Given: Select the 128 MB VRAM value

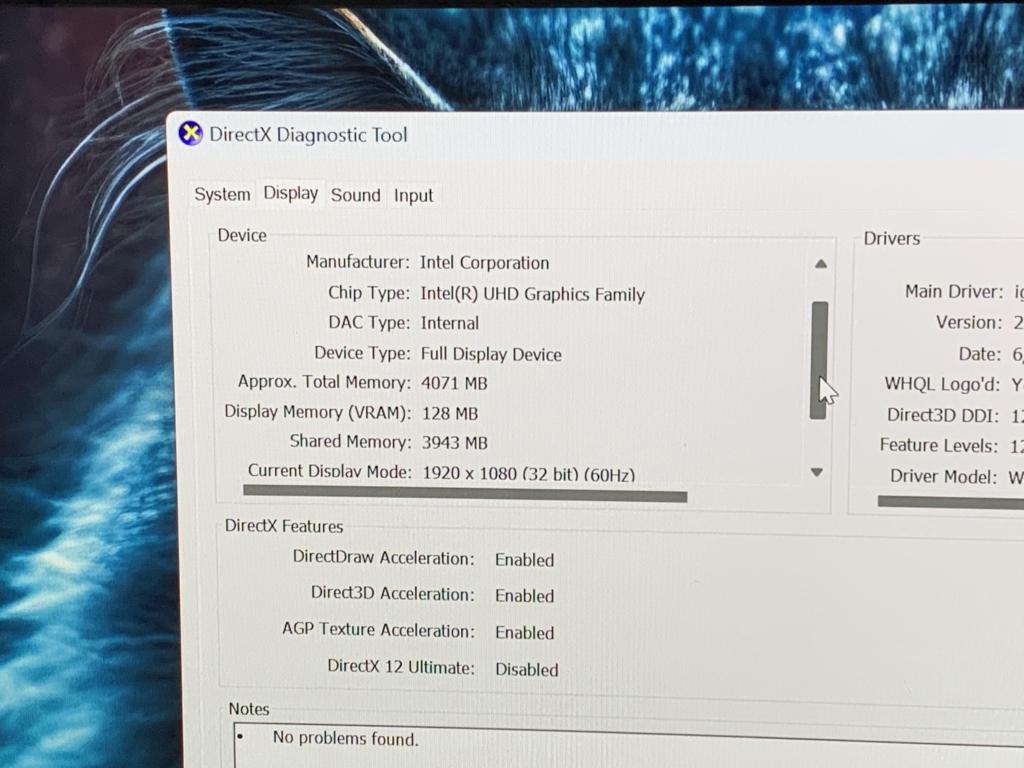Looking at the screenshot, I should pyautogui.click(x=450, y=413).
